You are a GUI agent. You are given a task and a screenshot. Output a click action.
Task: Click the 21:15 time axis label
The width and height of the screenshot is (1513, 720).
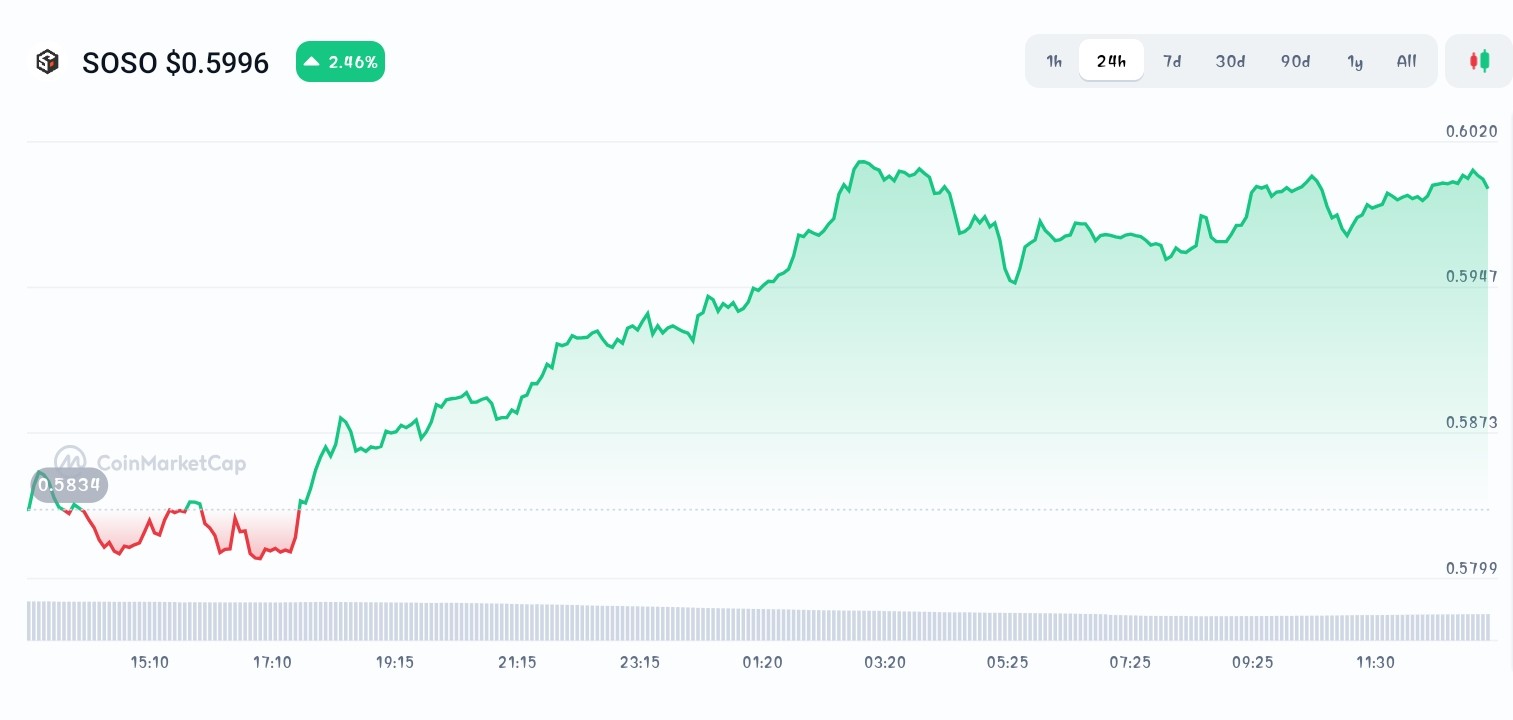point(517,662)
